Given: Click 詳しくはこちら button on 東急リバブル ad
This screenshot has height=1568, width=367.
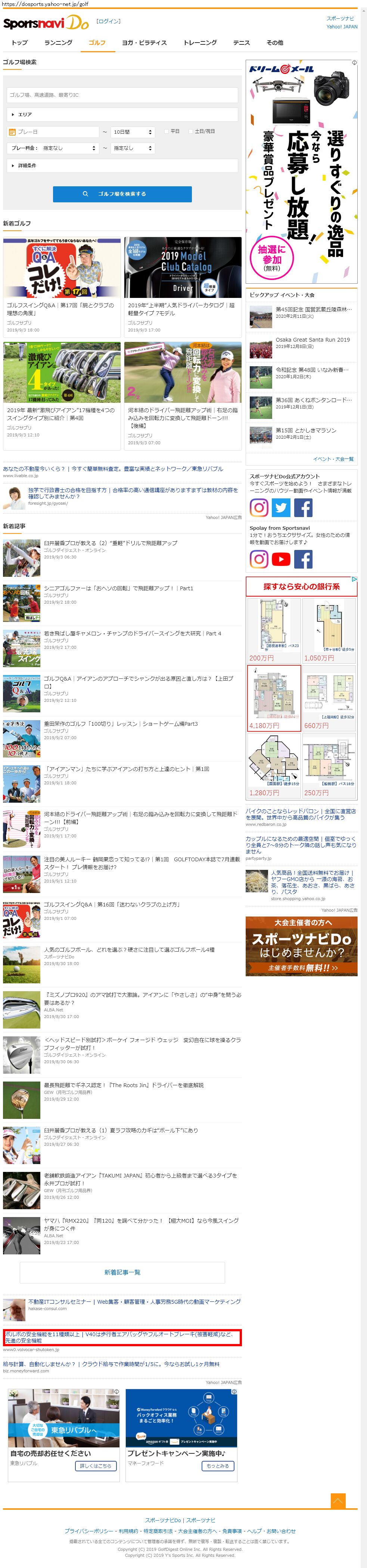Looking at the screenshot, I should pyautogui.click(x=96, y=1466).
